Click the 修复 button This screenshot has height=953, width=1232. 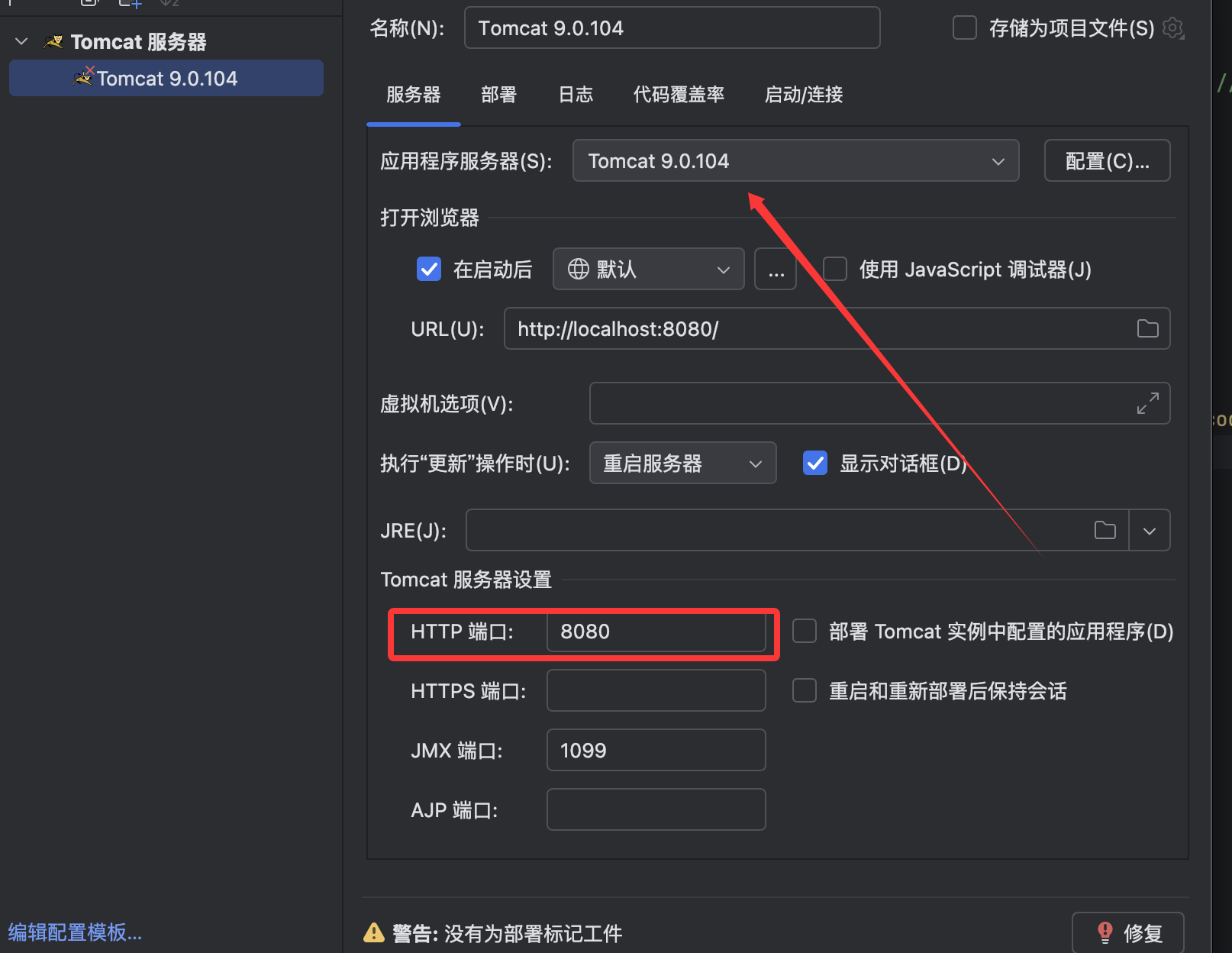(x=1127, y=932)
